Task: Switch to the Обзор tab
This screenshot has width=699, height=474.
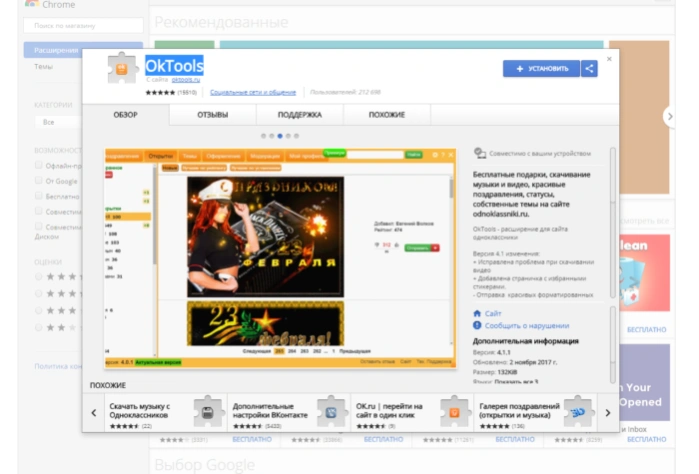Action: coord(125,115)
